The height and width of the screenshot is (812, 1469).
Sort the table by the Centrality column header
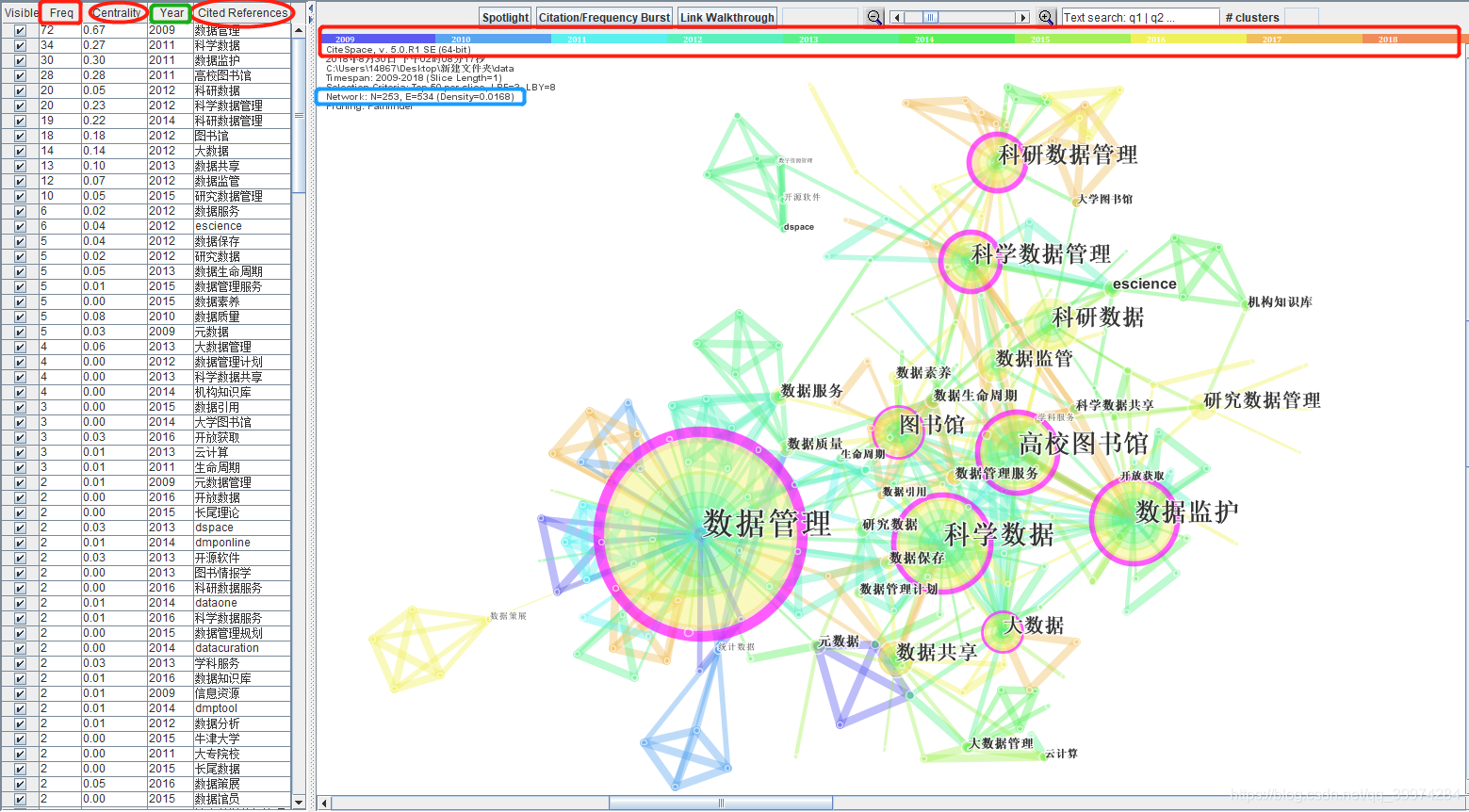(116, 12)
